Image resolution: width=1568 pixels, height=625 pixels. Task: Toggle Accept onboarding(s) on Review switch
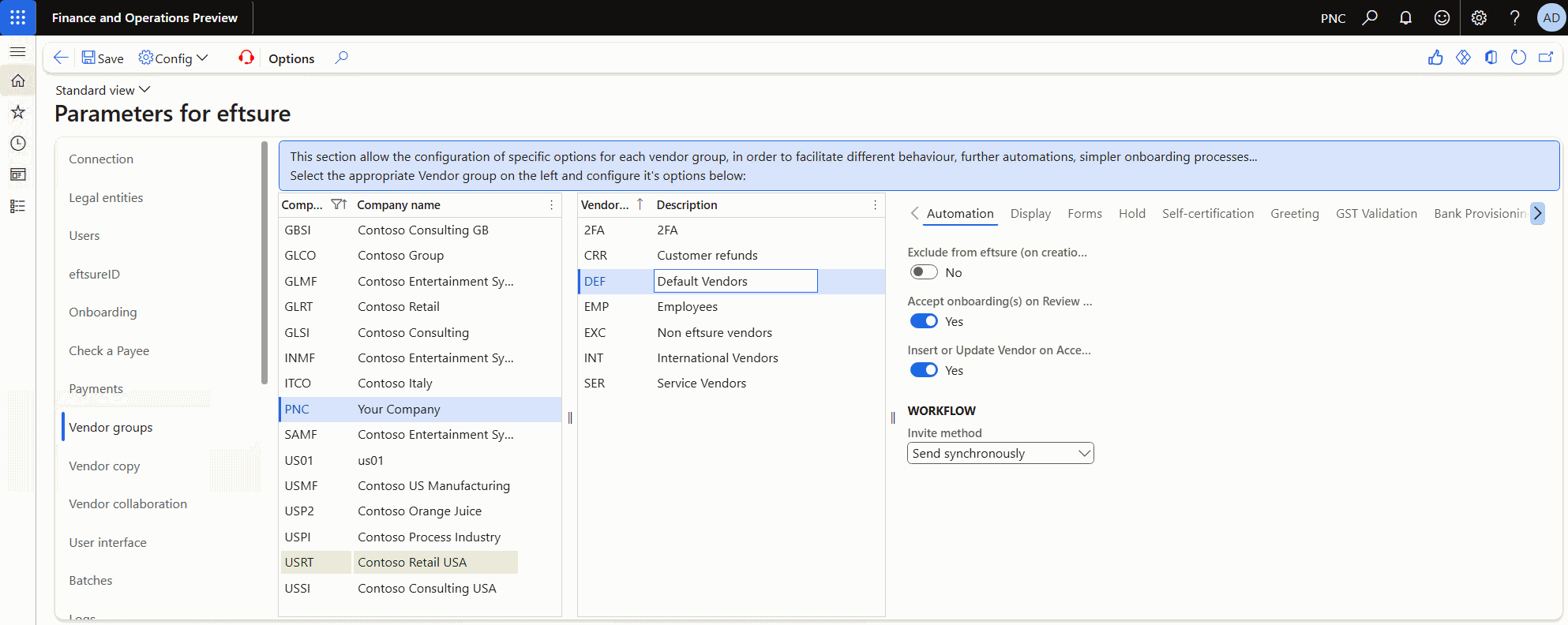[x=923, y=321]
